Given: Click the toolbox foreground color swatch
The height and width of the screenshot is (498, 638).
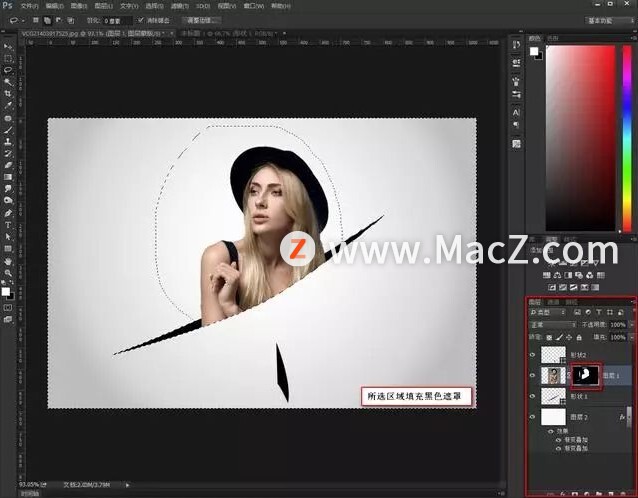Looking at the screenshot, I should 5,292.
